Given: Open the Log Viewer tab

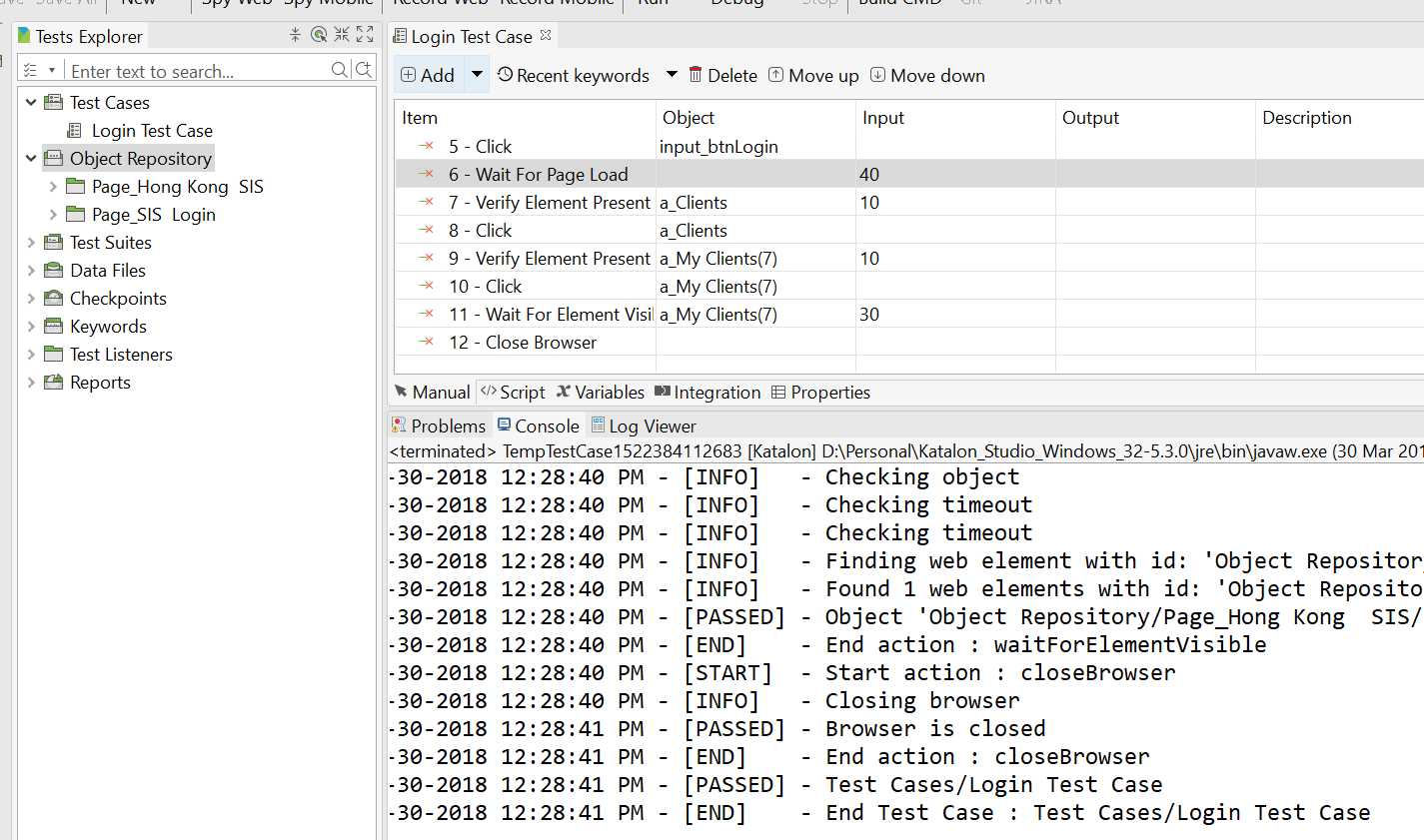Looking at the screenshot, I should click(644, 425).
